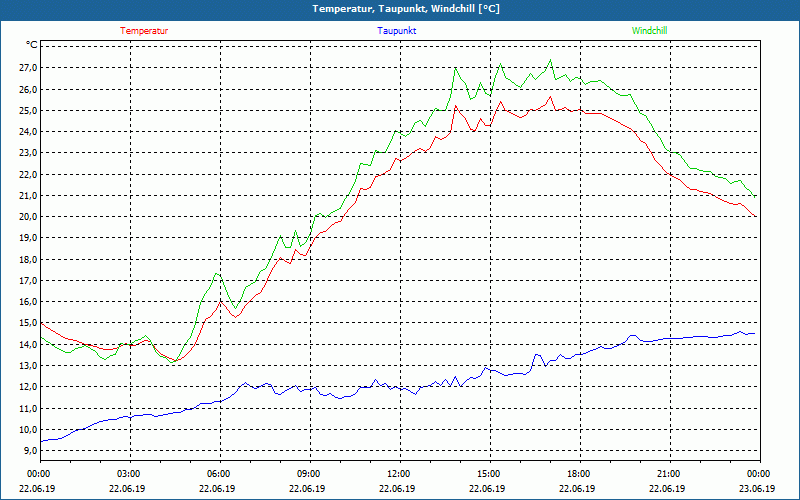Click the °C unit label on the y-axis

point(31,45)
